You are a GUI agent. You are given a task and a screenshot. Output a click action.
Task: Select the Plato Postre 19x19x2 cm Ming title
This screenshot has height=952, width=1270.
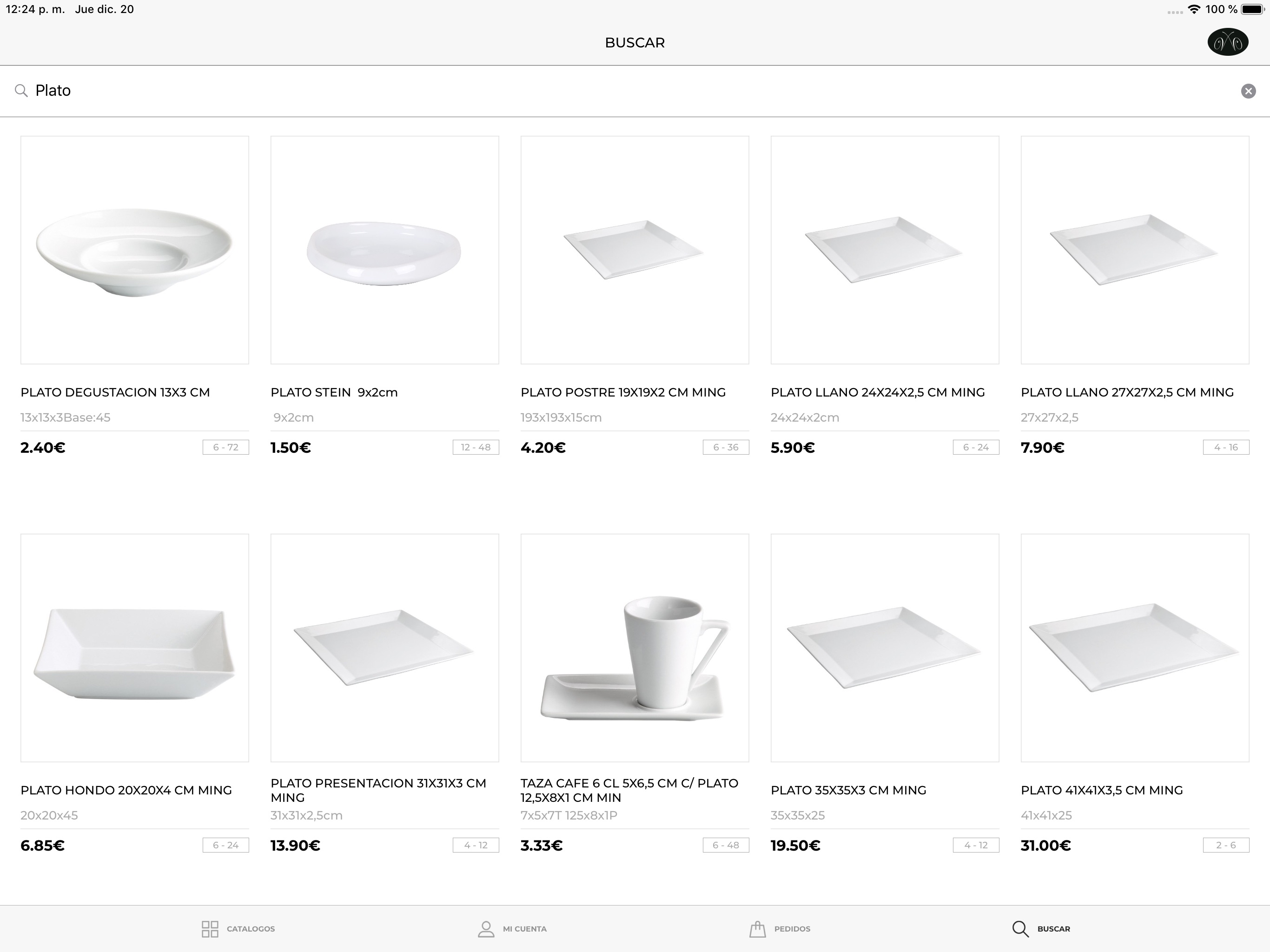tap(623, 392)
